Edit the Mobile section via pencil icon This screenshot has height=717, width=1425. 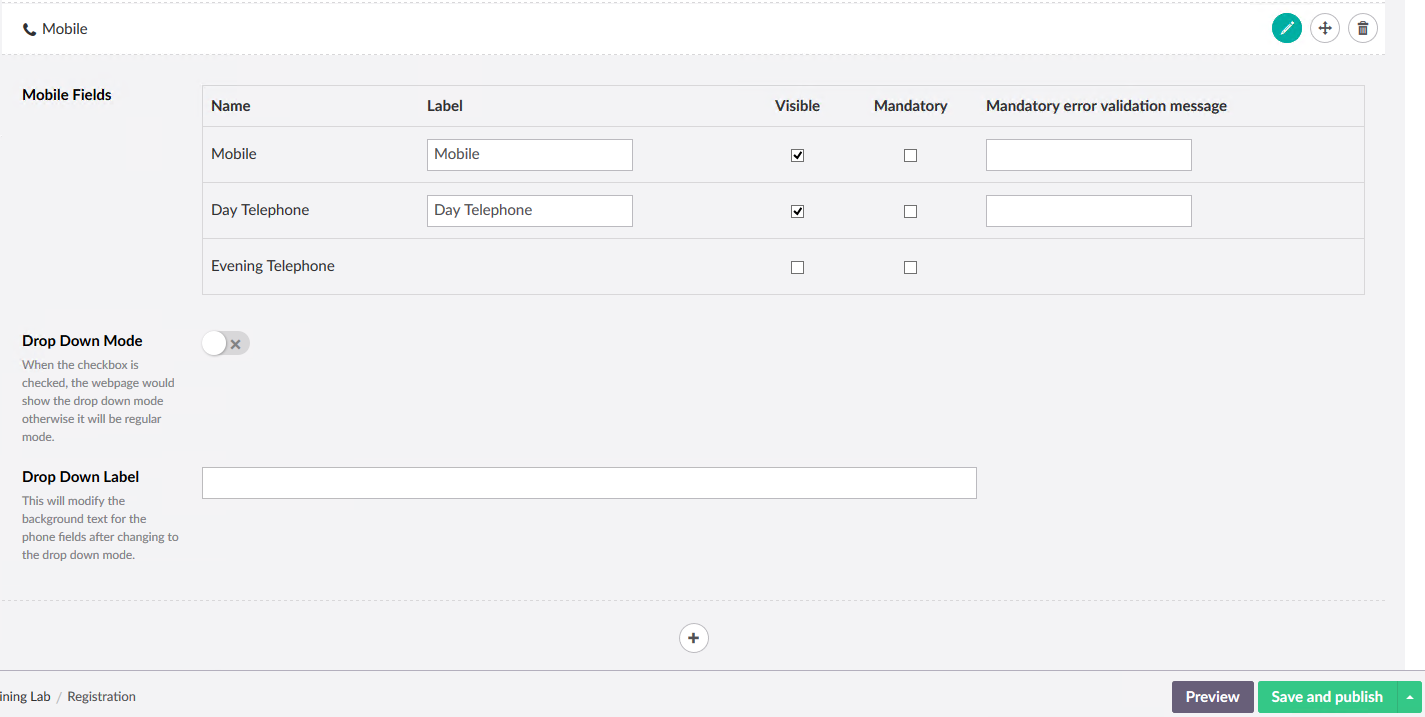coord(1286,28)
